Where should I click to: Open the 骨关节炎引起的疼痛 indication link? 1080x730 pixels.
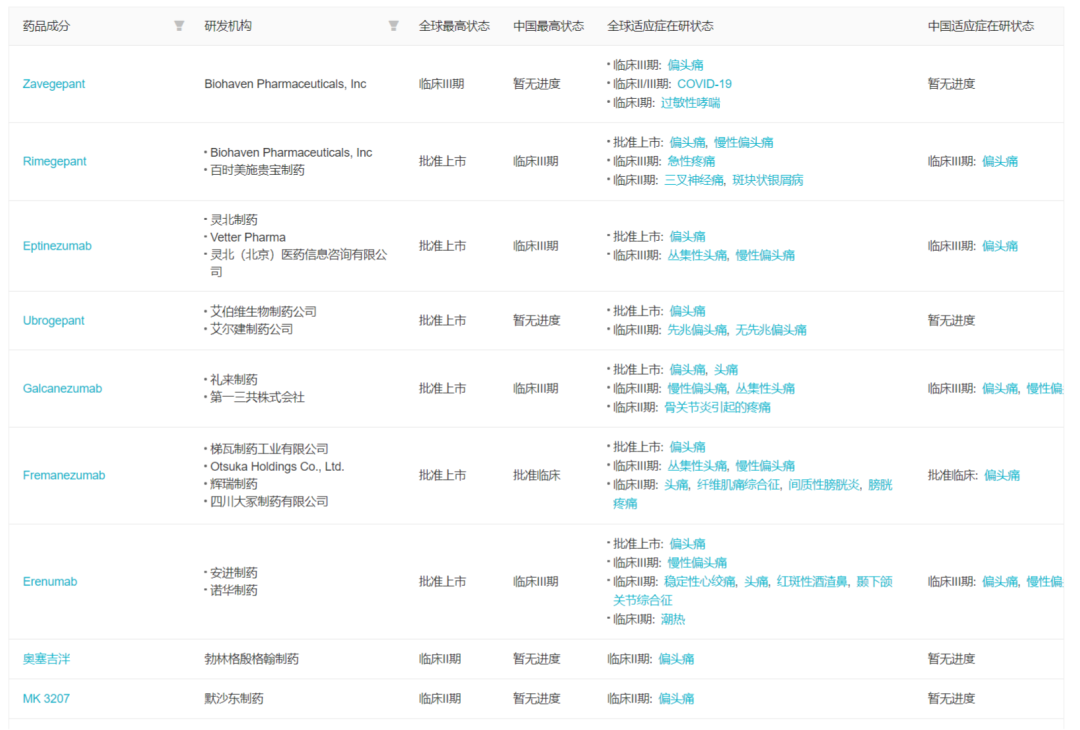point(717,408)
